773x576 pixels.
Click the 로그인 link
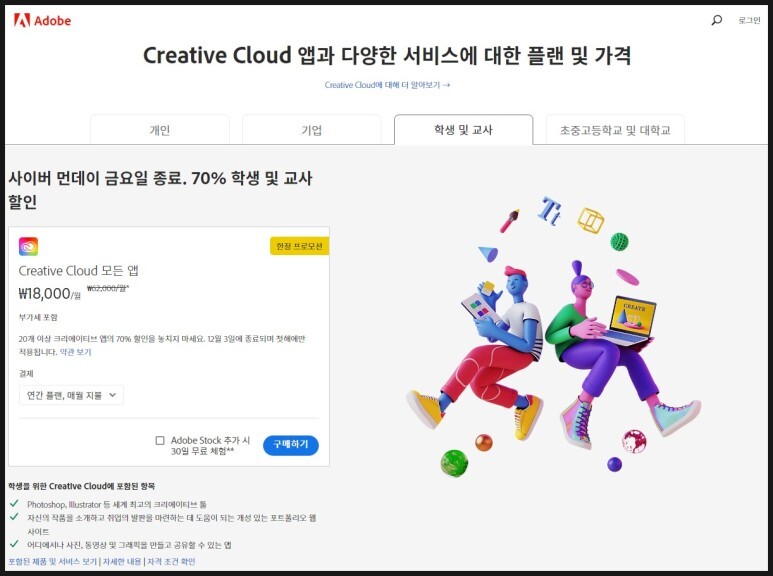pyautogui.click(x=749, y=20)
